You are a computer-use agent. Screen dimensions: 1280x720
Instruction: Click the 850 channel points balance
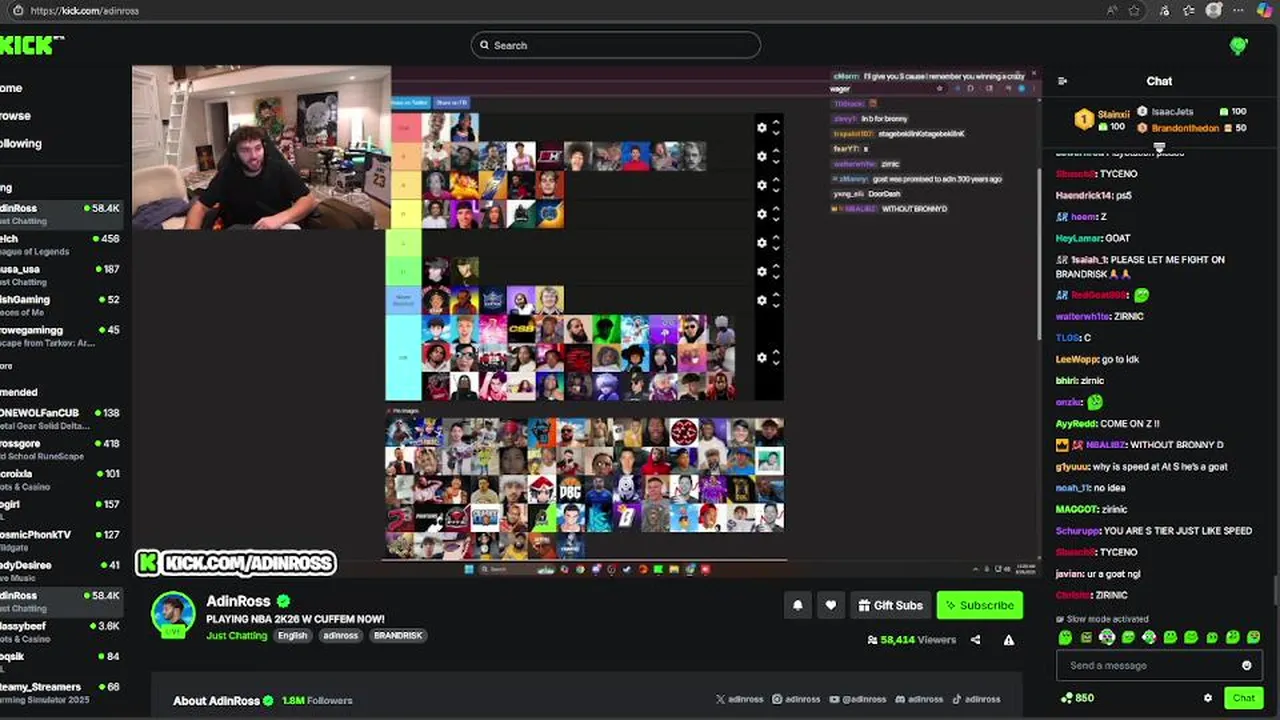pos(1077,698)
